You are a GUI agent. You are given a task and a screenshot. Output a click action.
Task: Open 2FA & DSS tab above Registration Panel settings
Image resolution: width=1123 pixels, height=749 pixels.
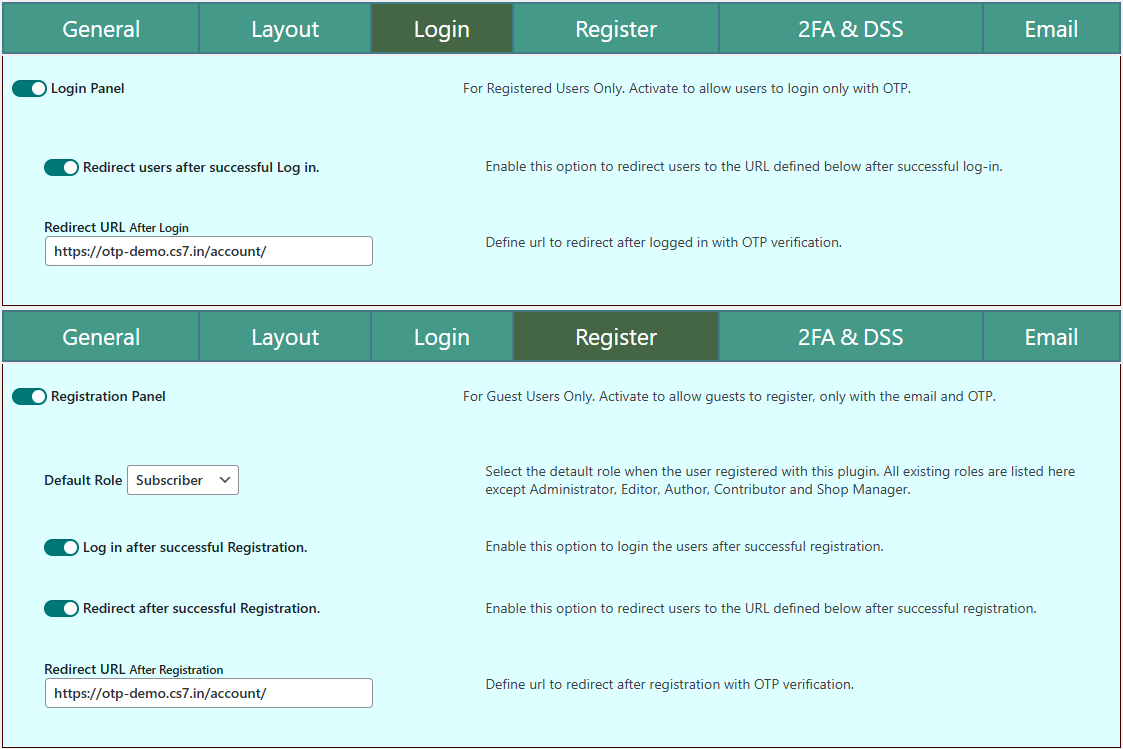(850, 337)
